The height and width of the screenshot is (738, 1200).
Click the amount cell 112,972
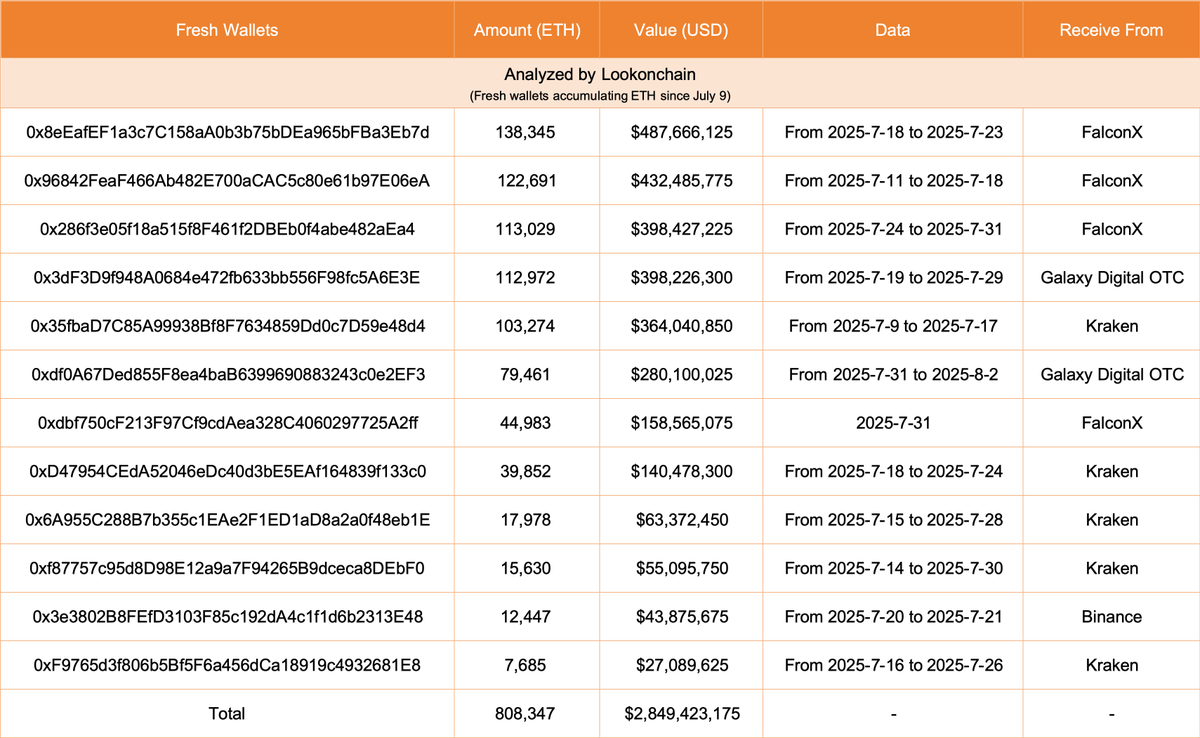coord(526,278)
